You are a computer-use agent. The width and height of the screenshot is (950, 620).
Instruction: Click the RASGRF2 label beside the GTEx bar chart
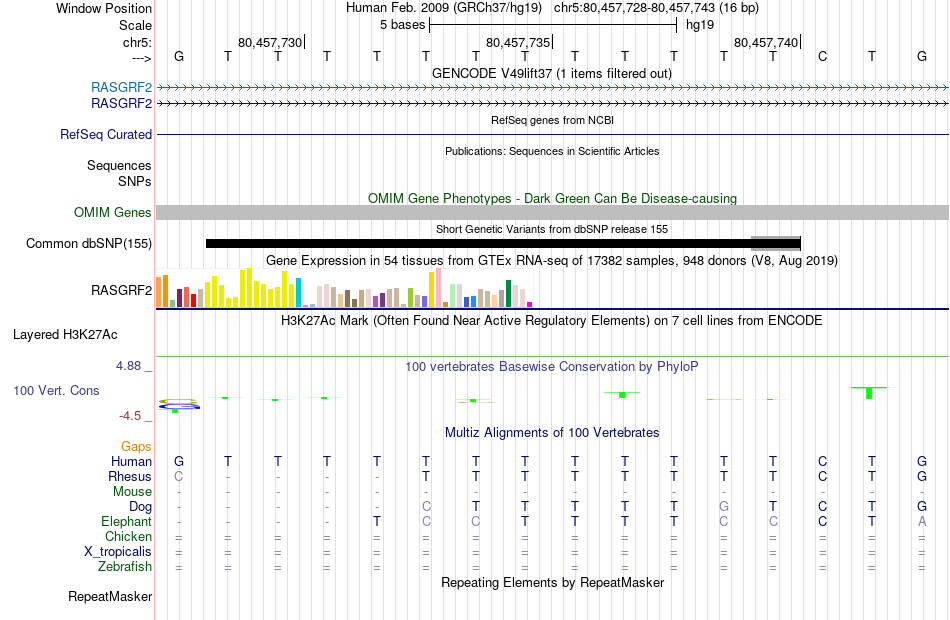(121, 290)
